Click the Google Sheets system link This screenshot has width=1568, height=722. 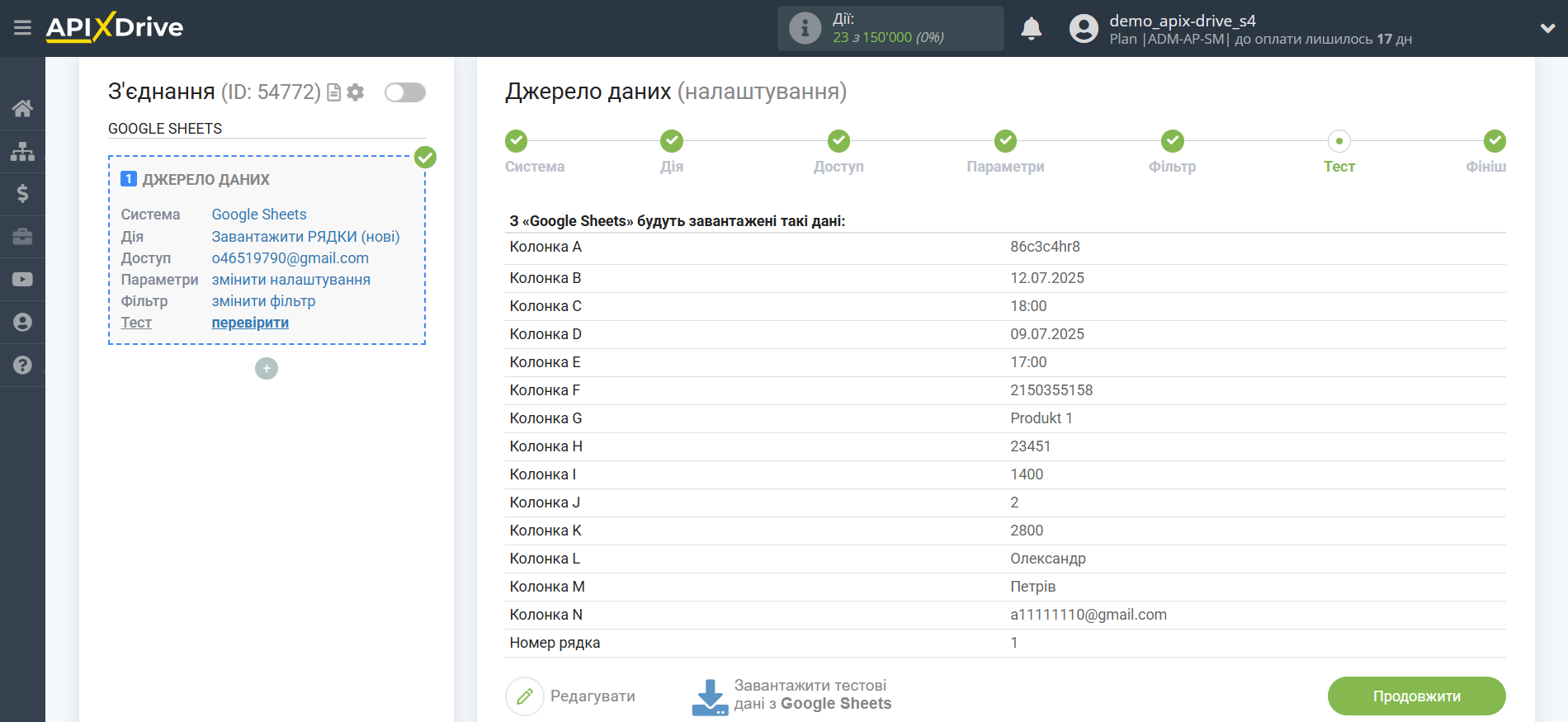[259, 215]
